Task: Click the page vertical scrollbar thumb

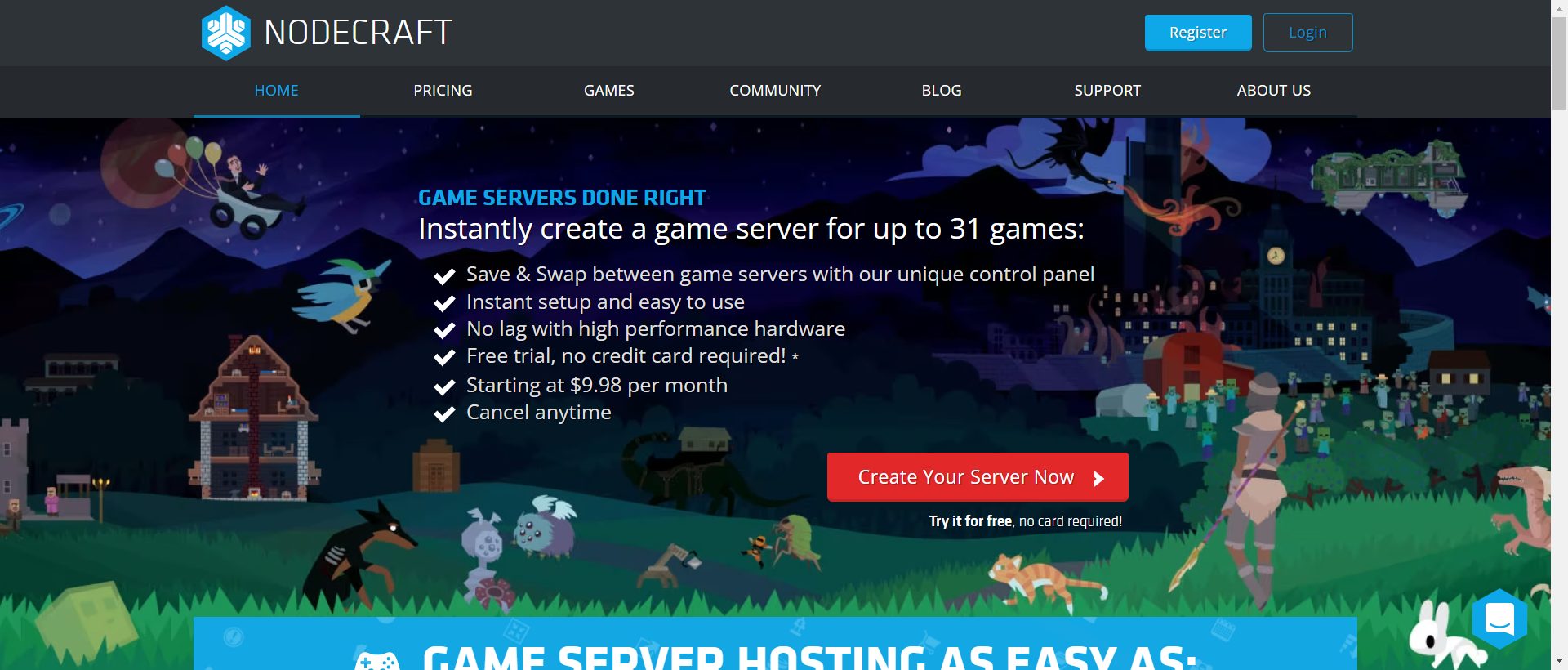Action: [x=1559, y=64]
